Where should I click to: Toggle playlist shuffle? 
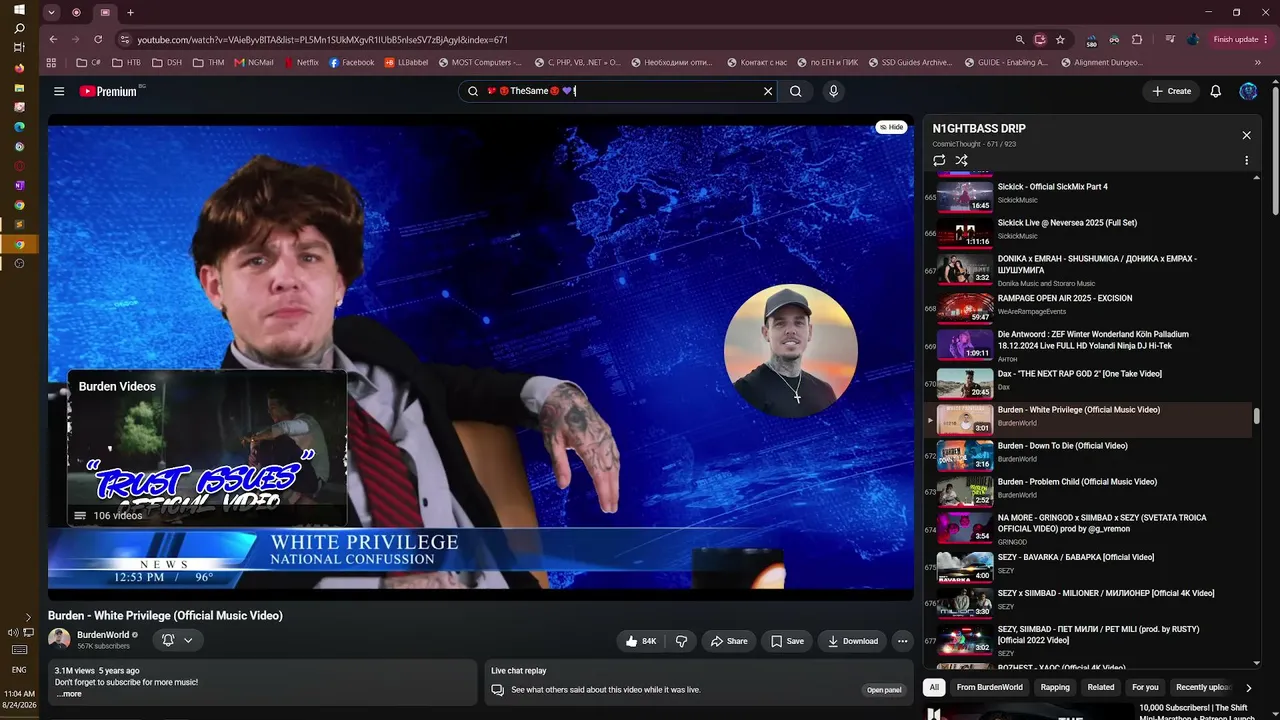(961, 160)
